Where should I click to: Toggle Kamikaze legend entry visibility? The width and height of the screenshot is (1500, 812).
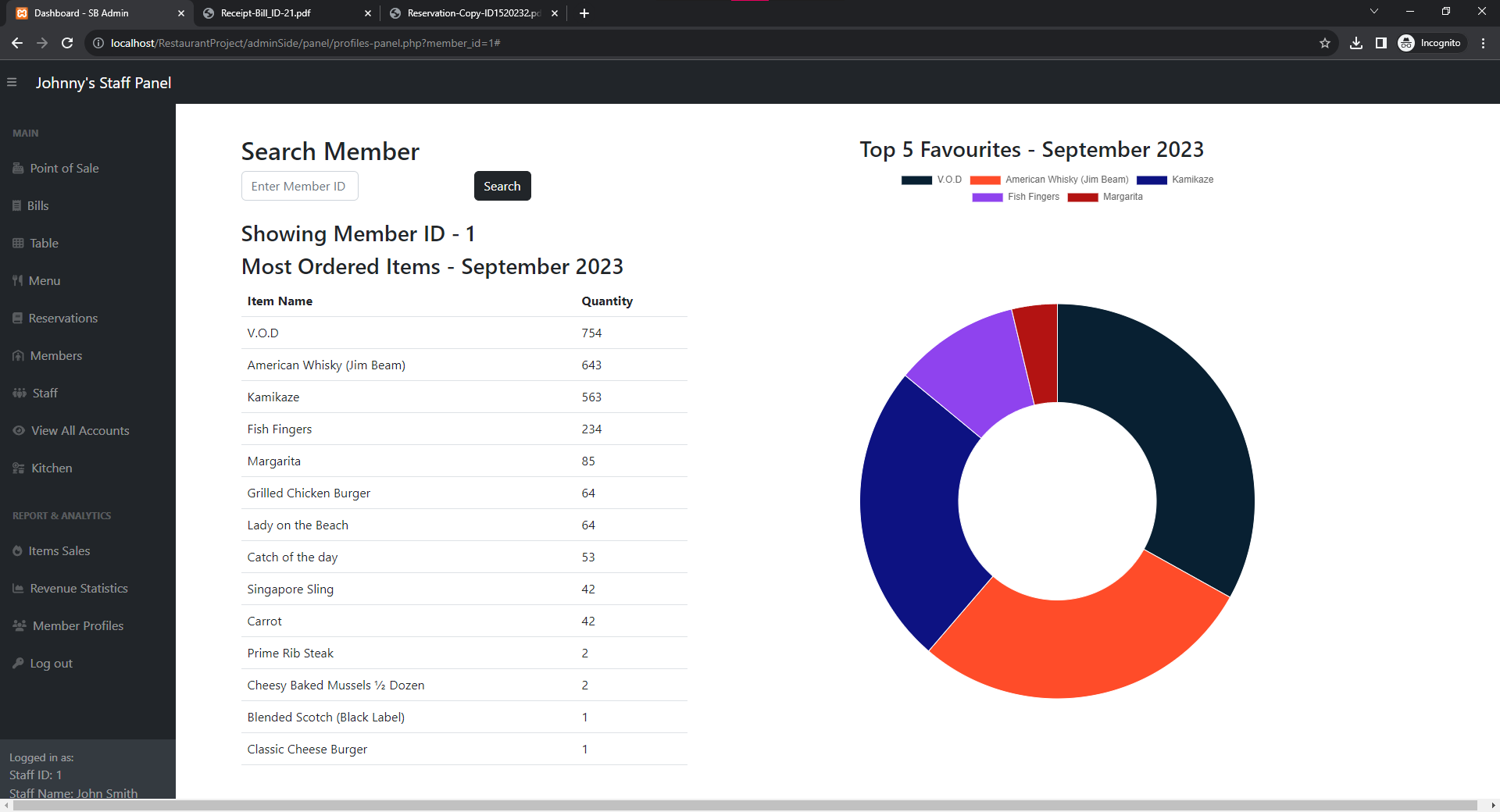[1175, 180]
